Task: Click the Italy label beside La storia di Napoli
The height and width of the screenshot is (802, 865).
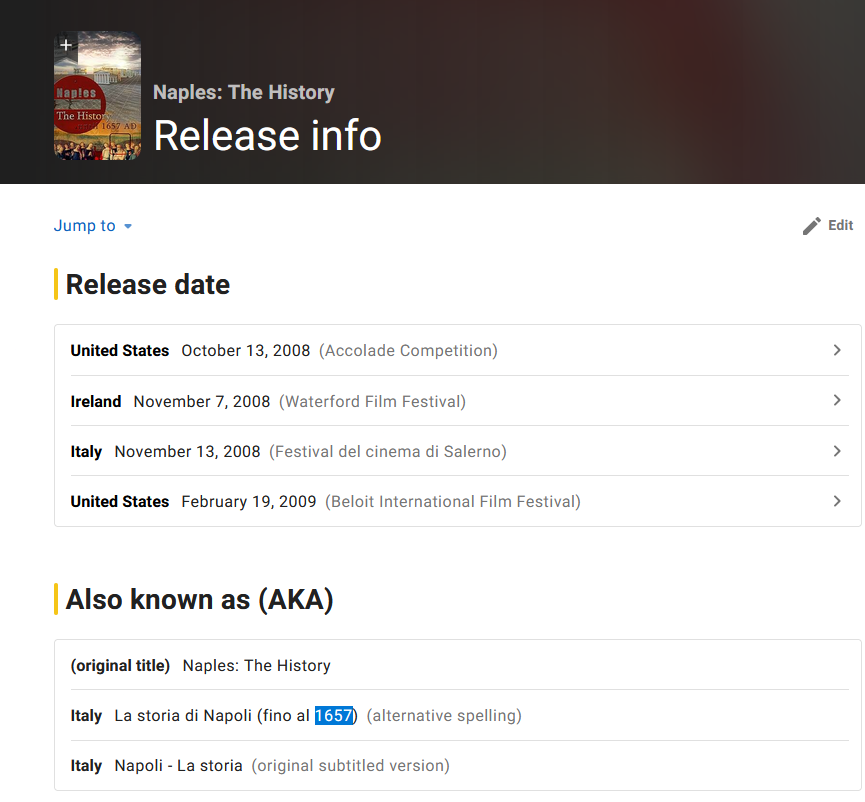Action: (x=86, y=716)
